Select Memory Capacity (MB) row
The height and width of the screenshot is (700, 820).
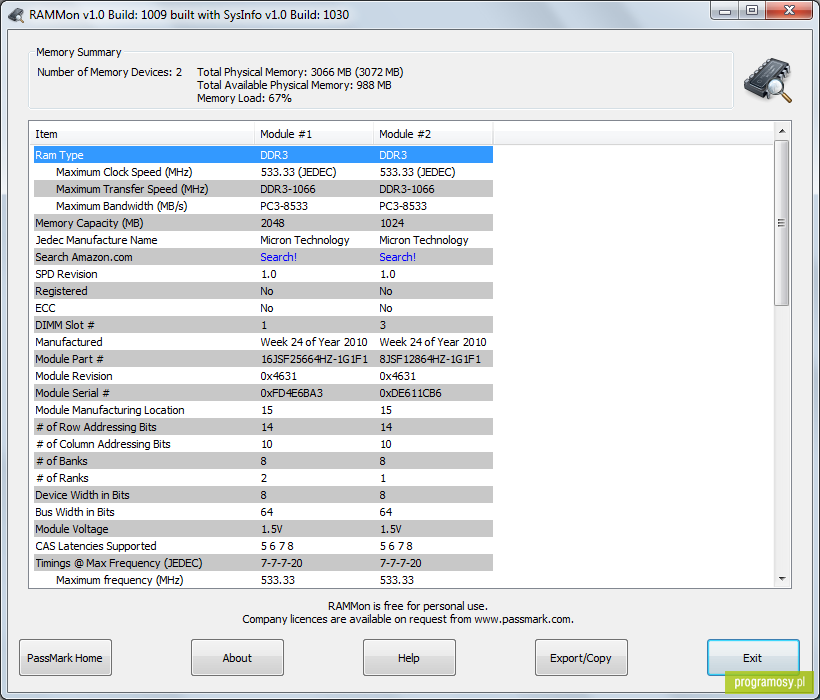[x=264, y=223]
